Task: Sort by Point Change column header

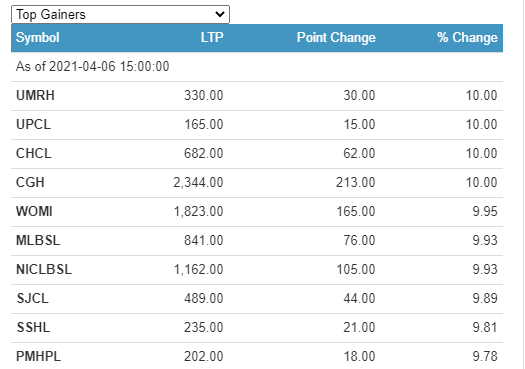Action: [x=336, y=38]
